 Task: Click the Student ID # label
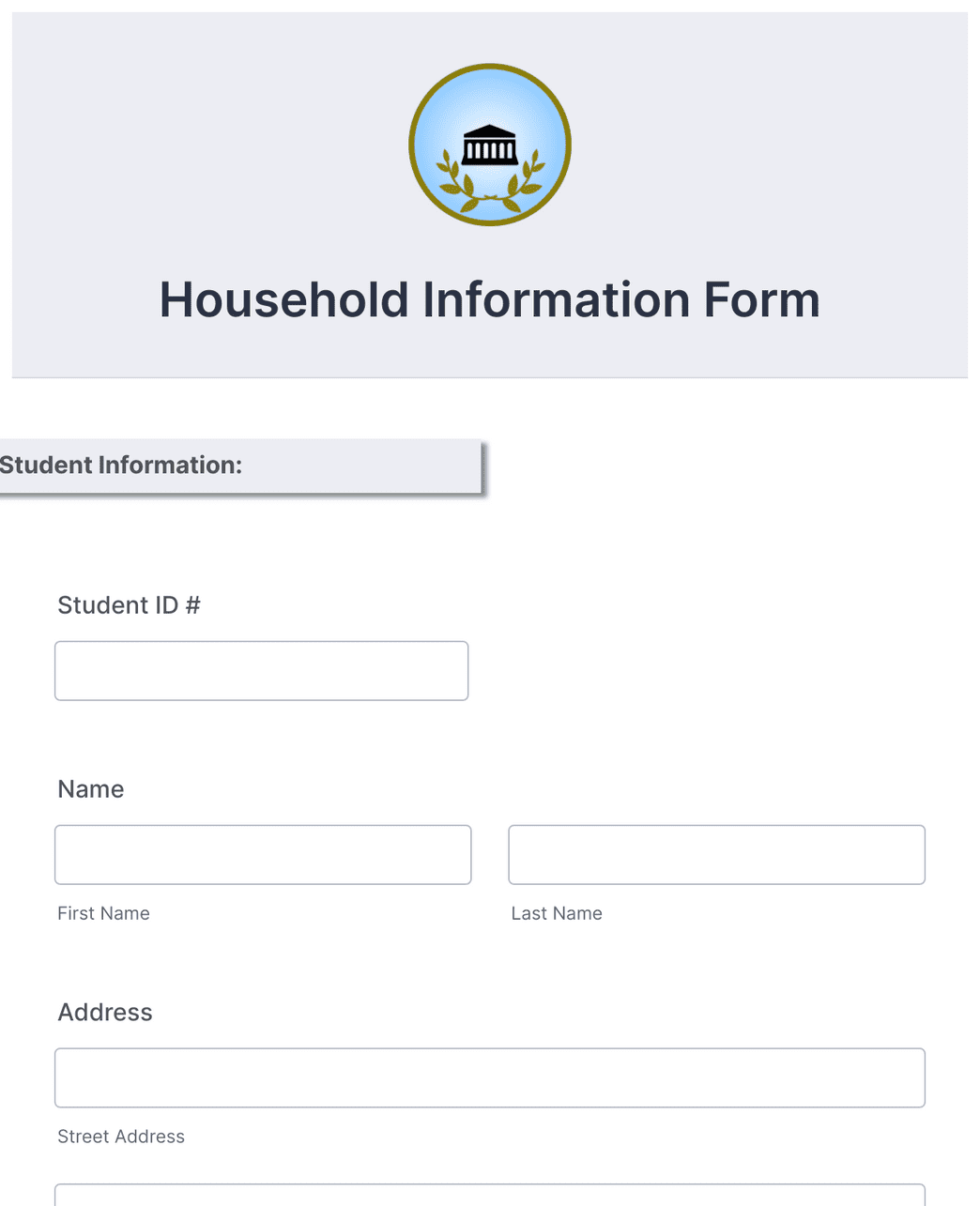tap(129, 604)
